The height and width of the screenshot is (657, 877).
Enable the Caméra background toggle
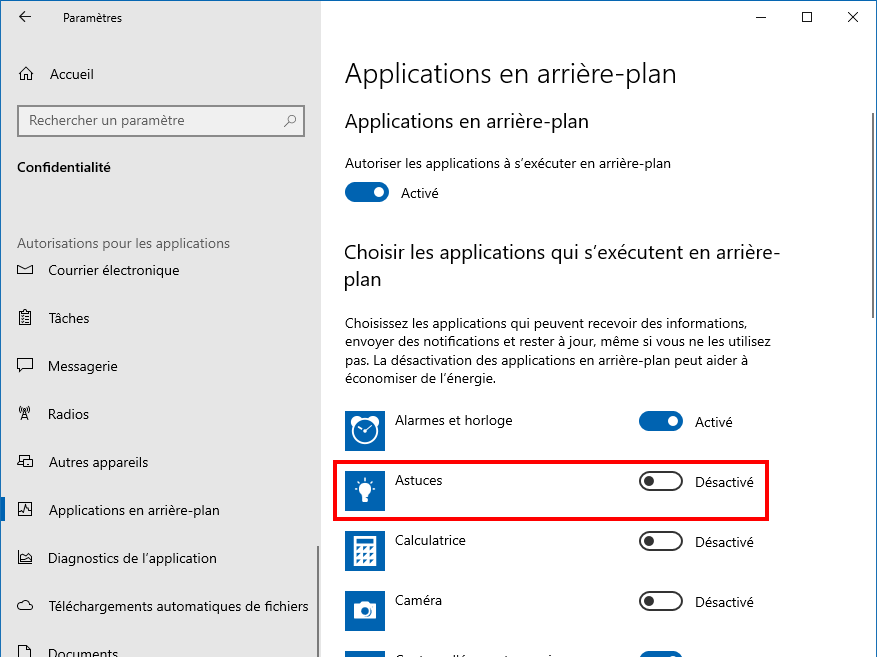click(660, 602)
